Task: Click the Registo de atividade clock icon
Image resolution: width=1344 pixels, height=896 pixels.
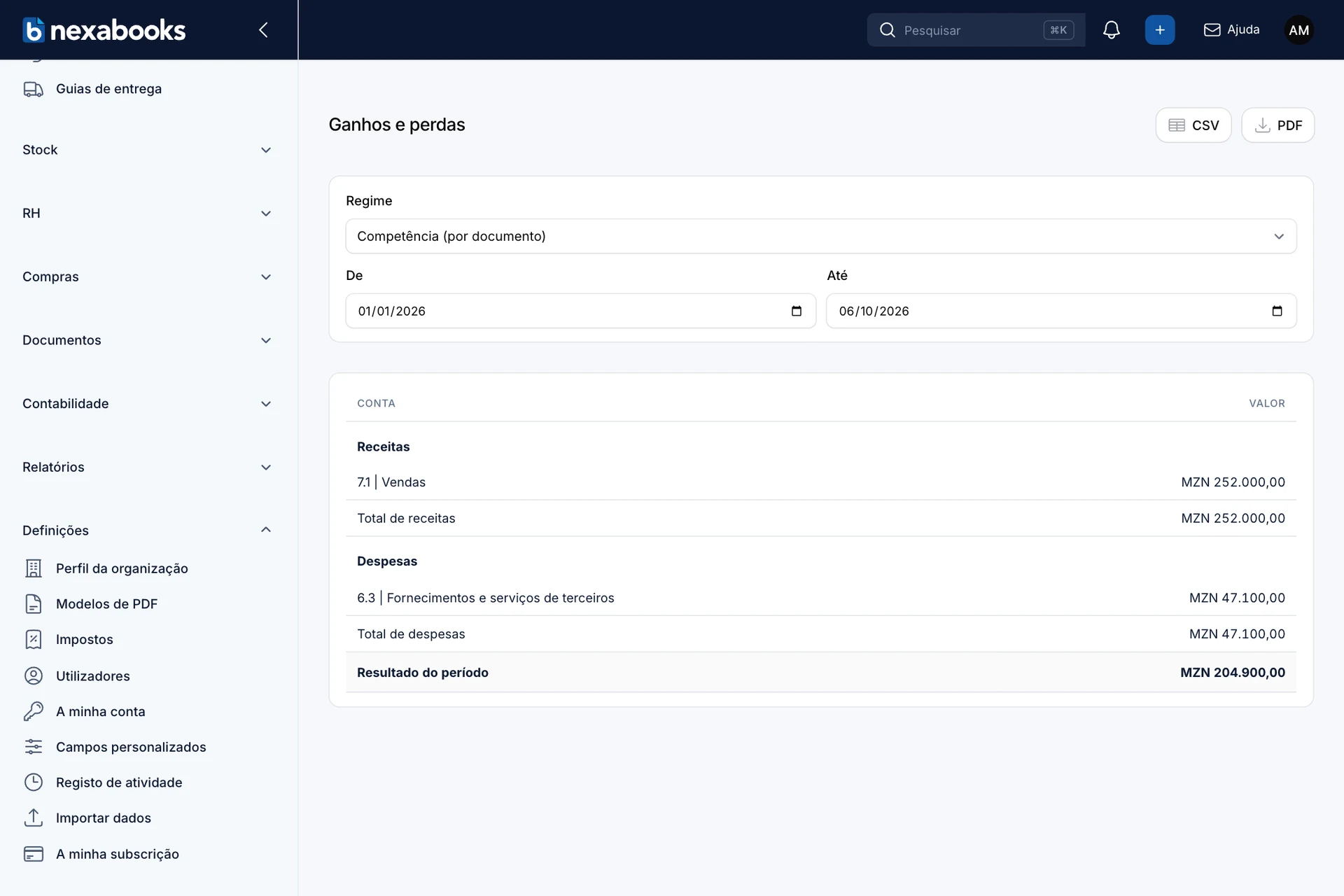Action: tap(34, 783)
